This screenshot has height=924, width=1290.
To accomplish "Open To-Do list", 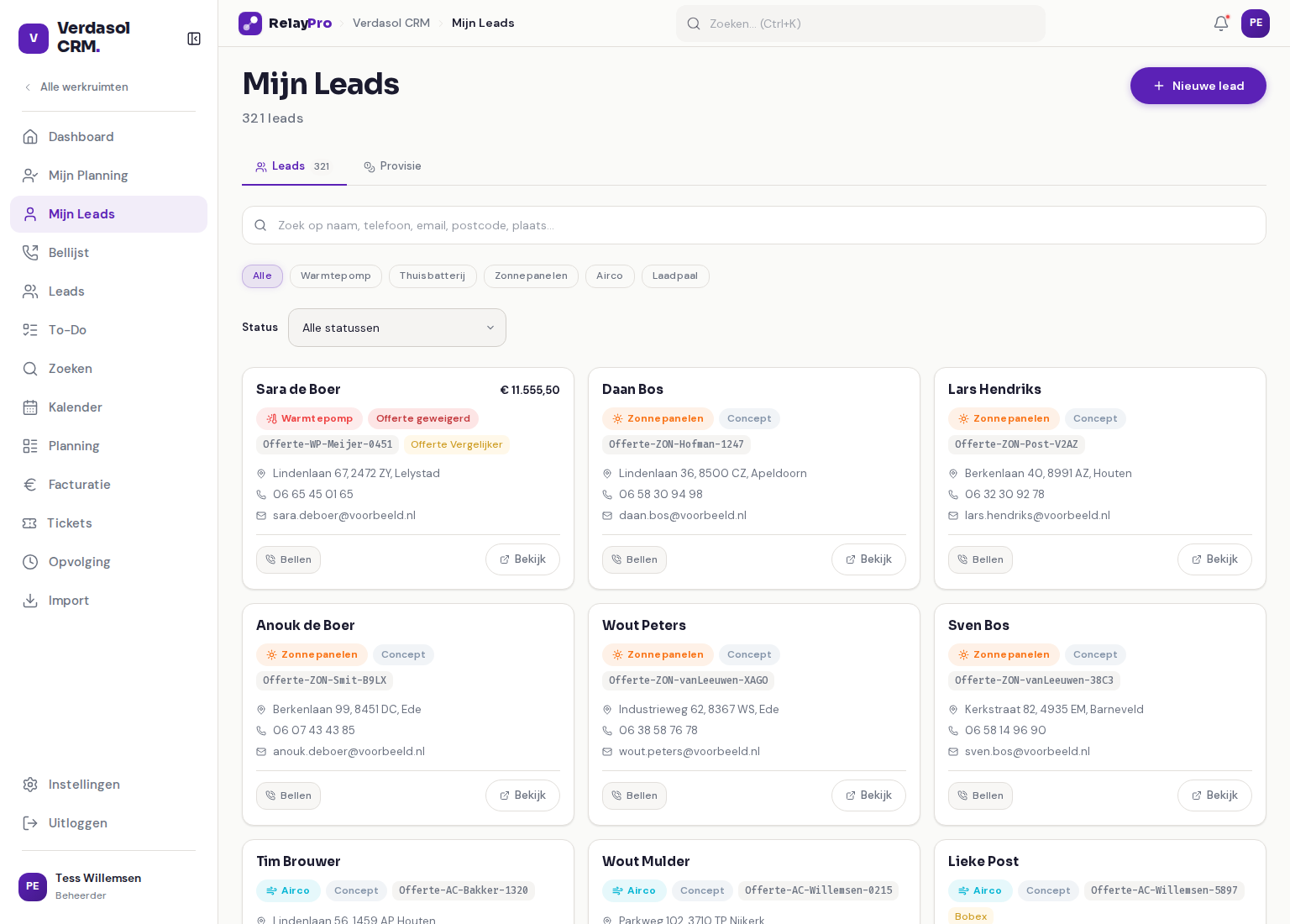I will [x=108, y=330].
